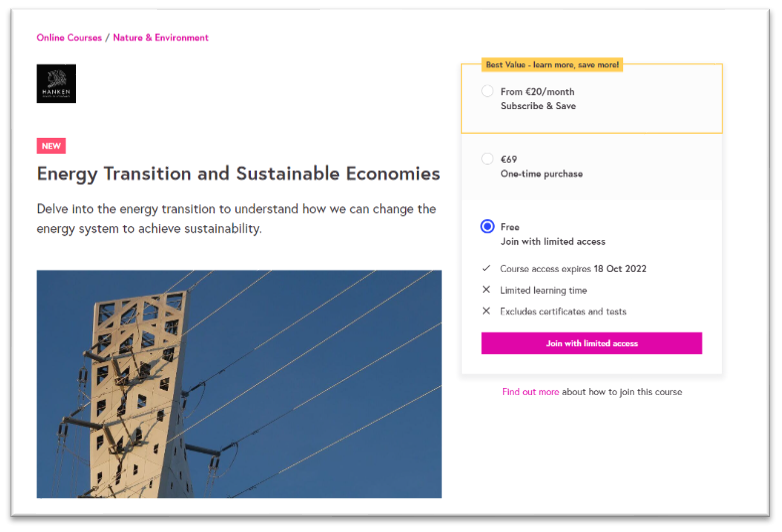Click the Subscribe & Save label text
This screenshot has height=532, width=782.
click(538, 106)
